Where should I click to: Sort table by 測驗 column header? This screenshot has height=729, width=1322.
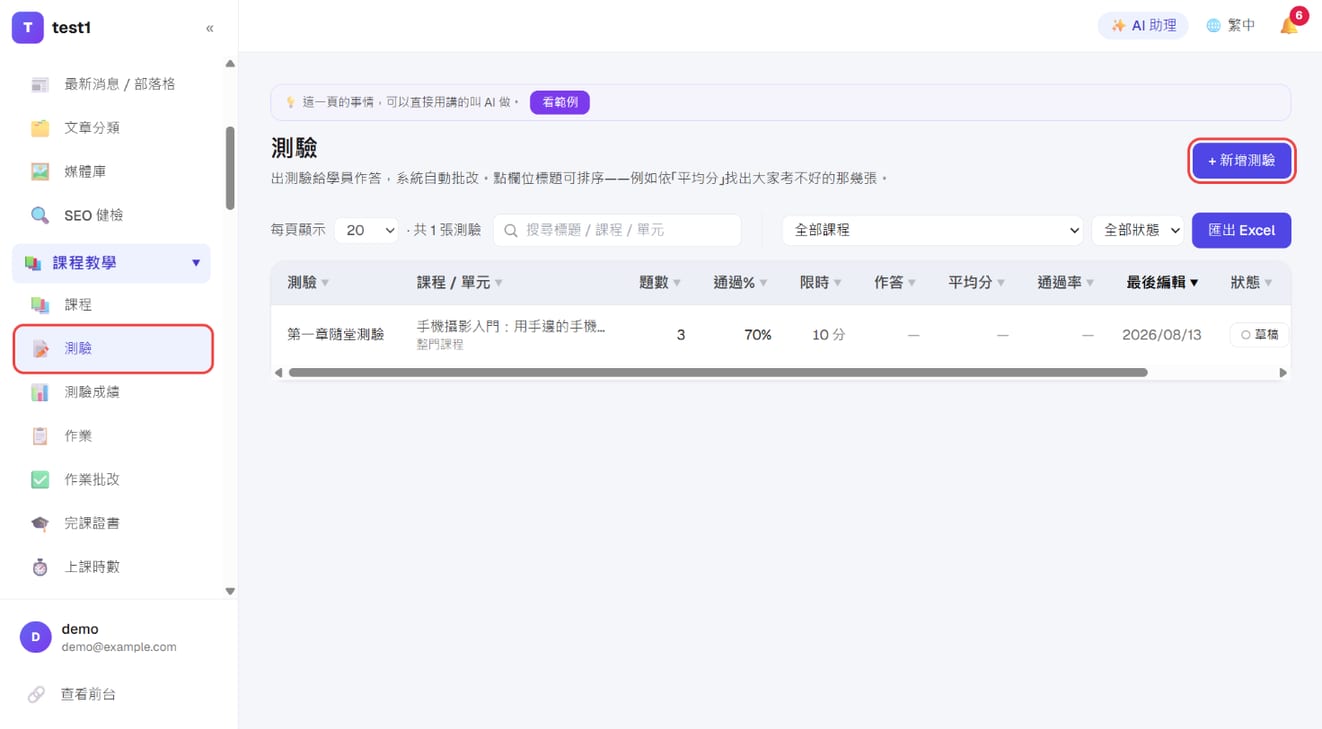click(x=308, y=283)
